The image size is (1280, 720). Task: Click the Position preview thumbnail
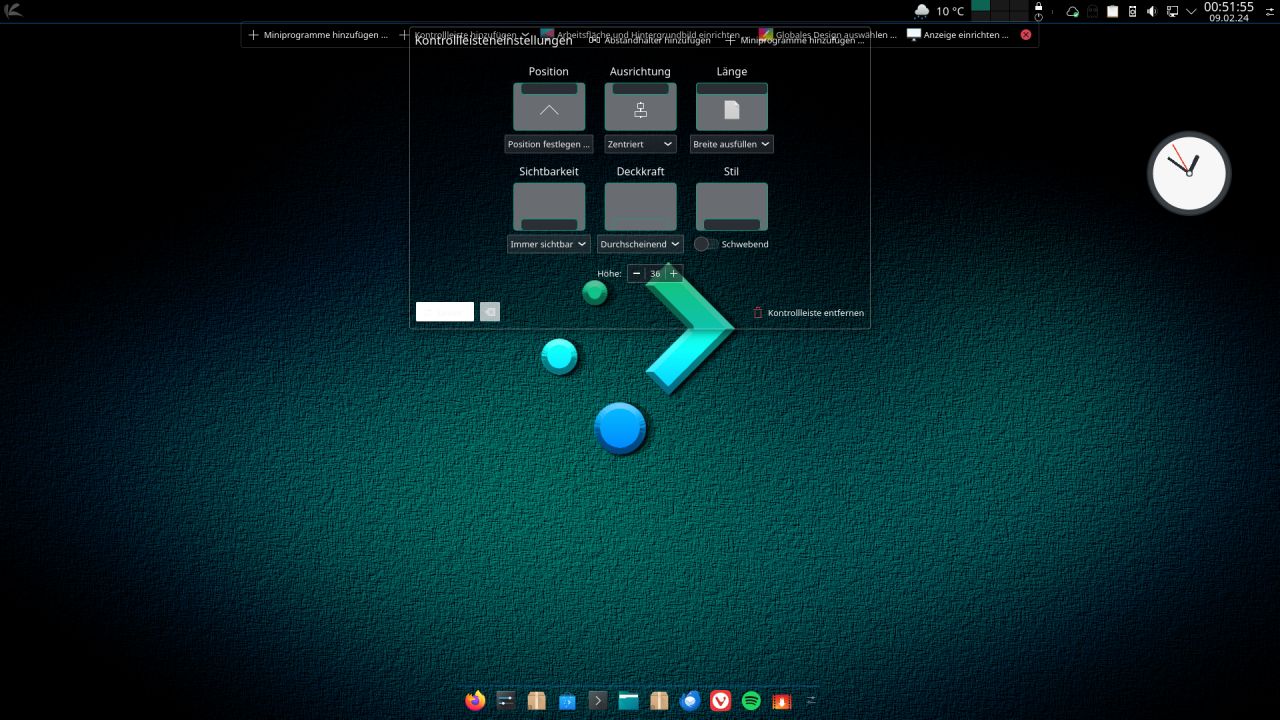tap(549, 107)
